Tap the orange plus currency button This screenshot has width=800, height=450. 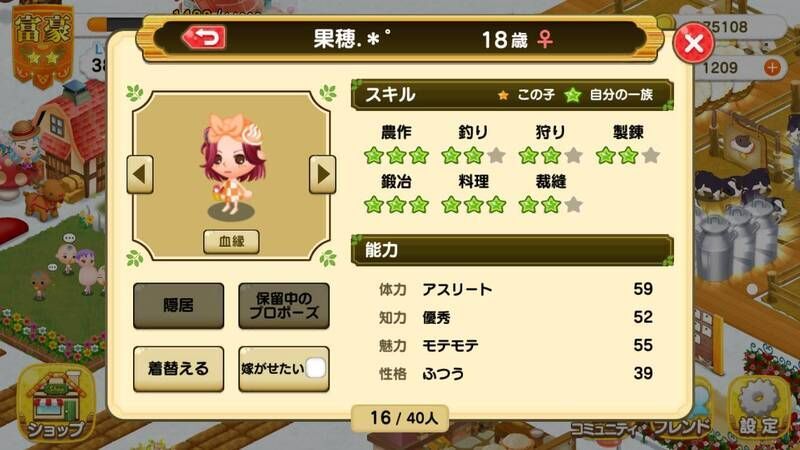click(x=772, y=67)
